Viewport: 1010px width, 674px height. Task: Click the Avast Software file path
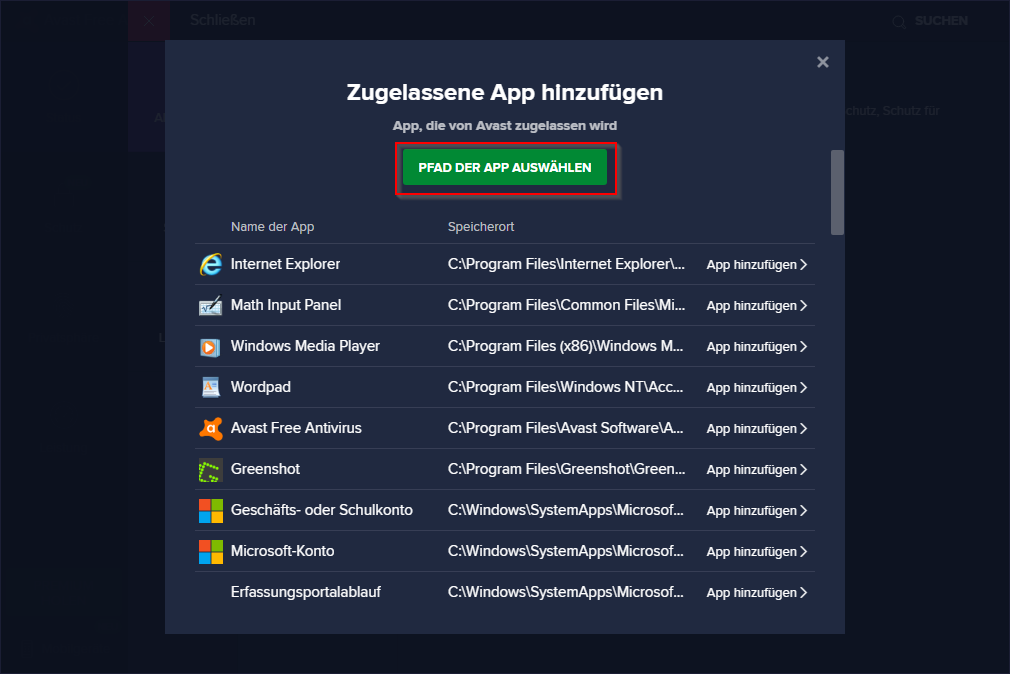pyautogui.click(x=566, y=428)
